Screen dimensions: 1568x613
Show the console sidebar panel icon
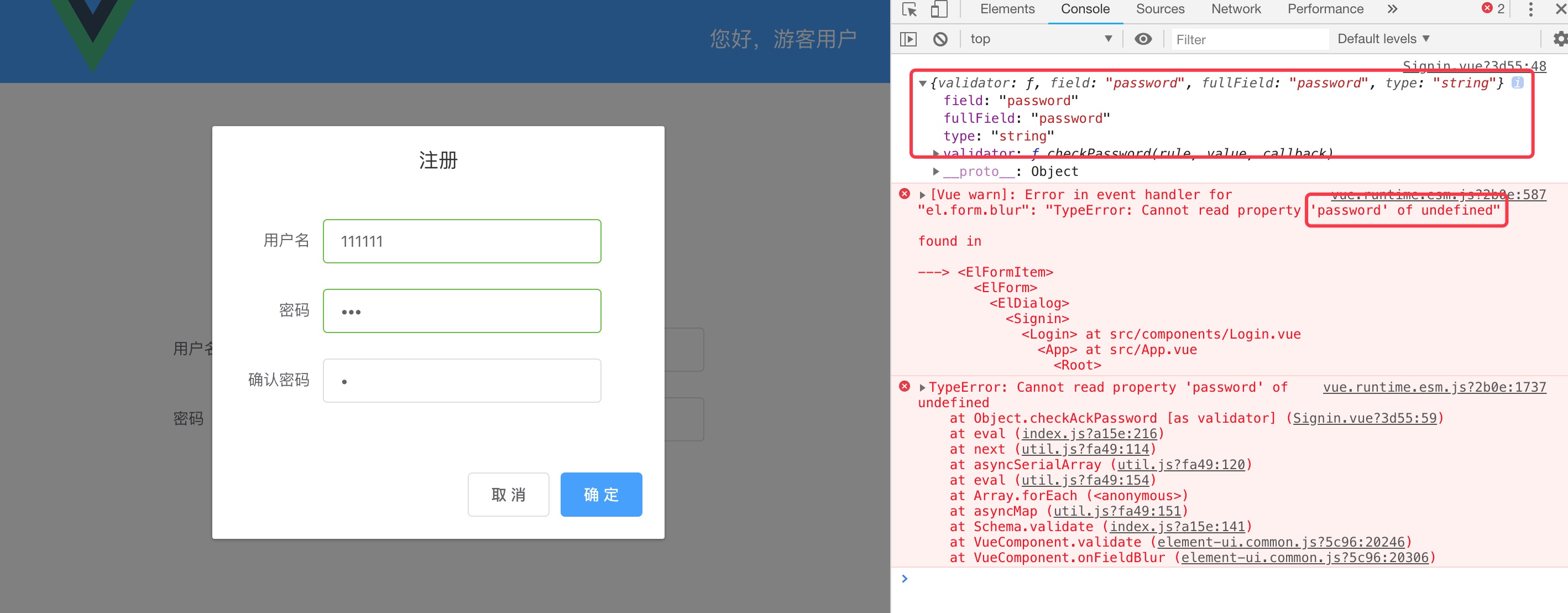click(x=908, y=40)
